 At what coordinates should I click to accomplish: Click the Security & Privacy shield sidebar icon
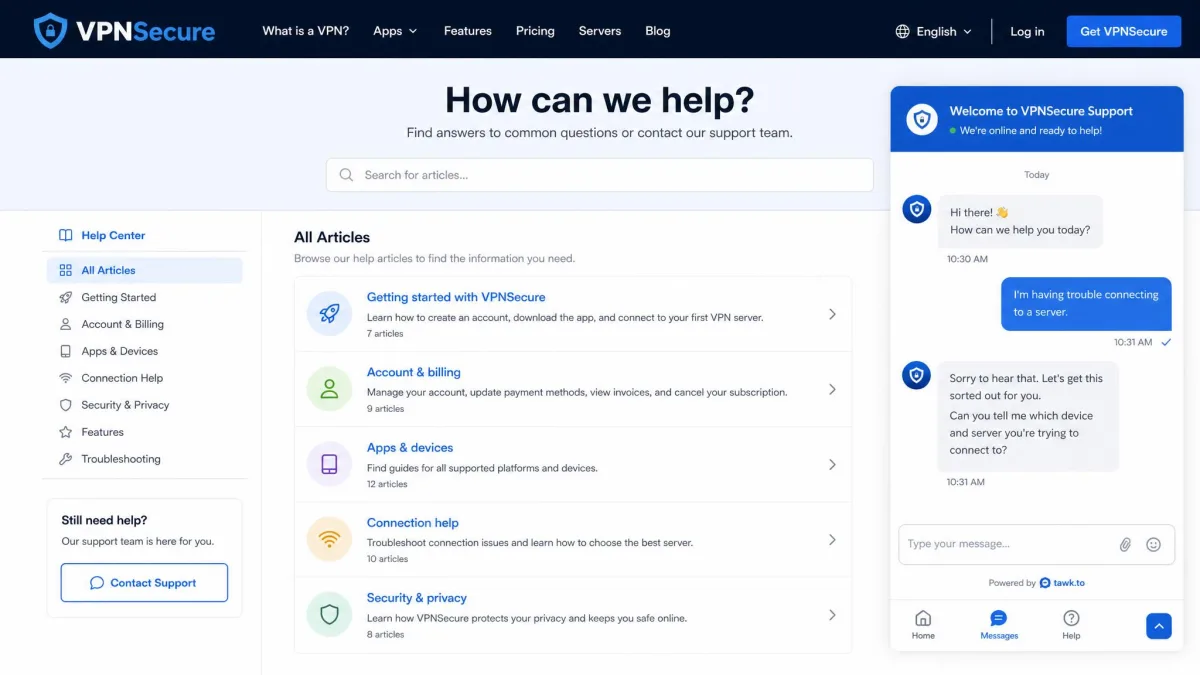coord(66,405)
